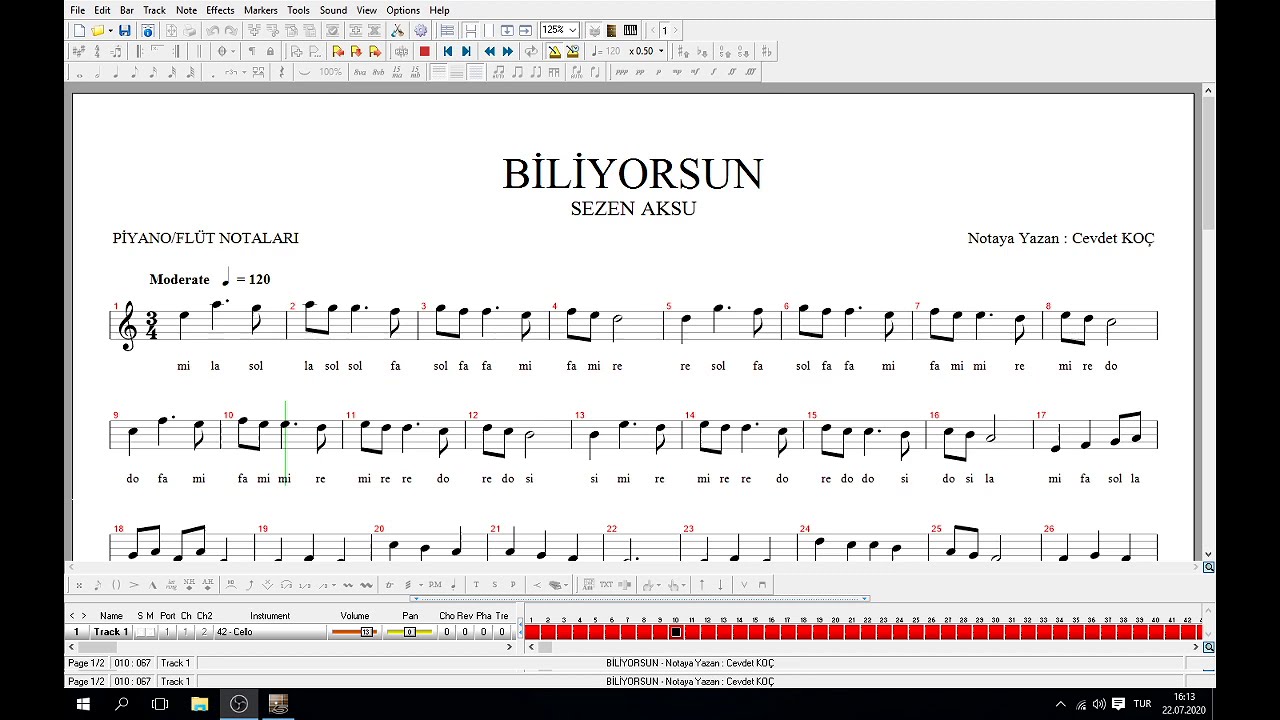Viewport: 1280px width, 720px height.
Task: Apply ghost note parentheses effect
Action: 116,585
